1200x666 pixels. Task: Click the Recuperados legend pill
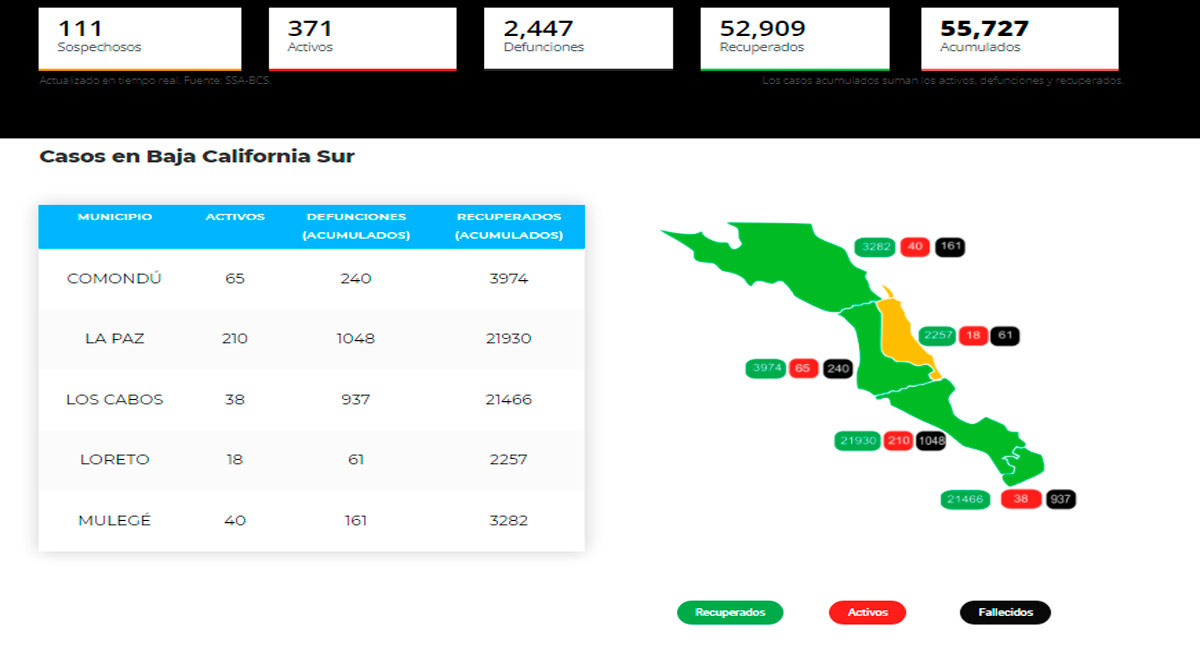click(730, 612)
